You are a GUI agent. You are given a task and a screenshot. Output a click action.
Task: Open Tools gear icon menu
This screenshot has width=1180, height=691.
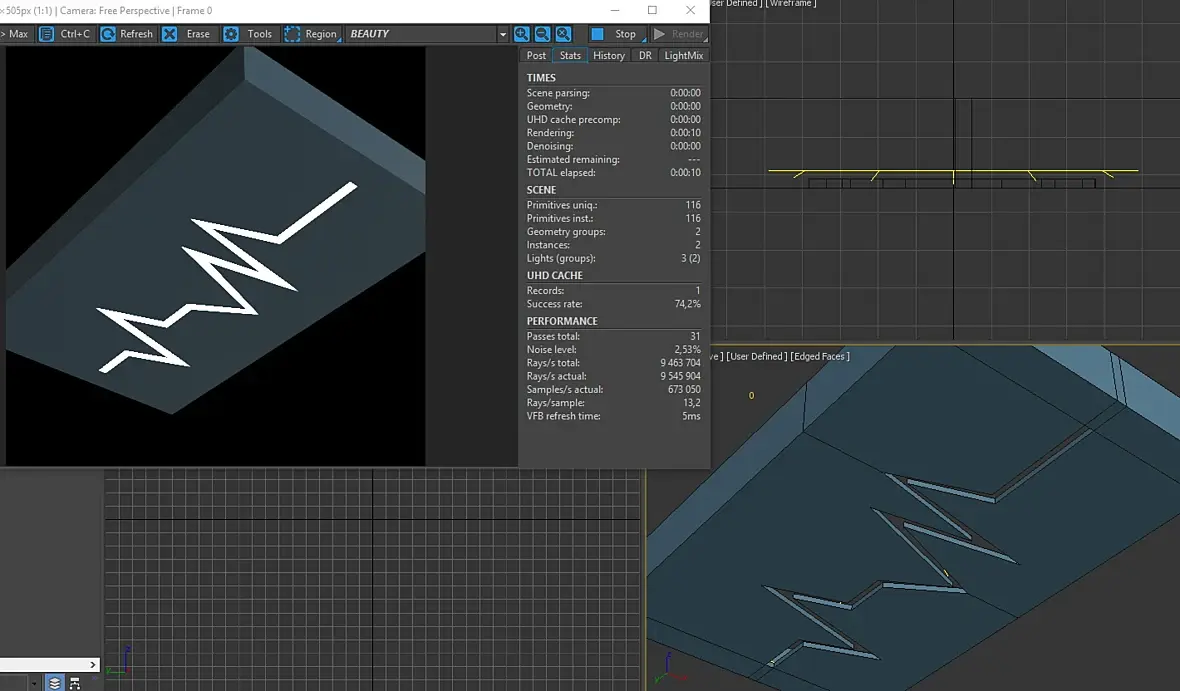(x=231, y=34)
